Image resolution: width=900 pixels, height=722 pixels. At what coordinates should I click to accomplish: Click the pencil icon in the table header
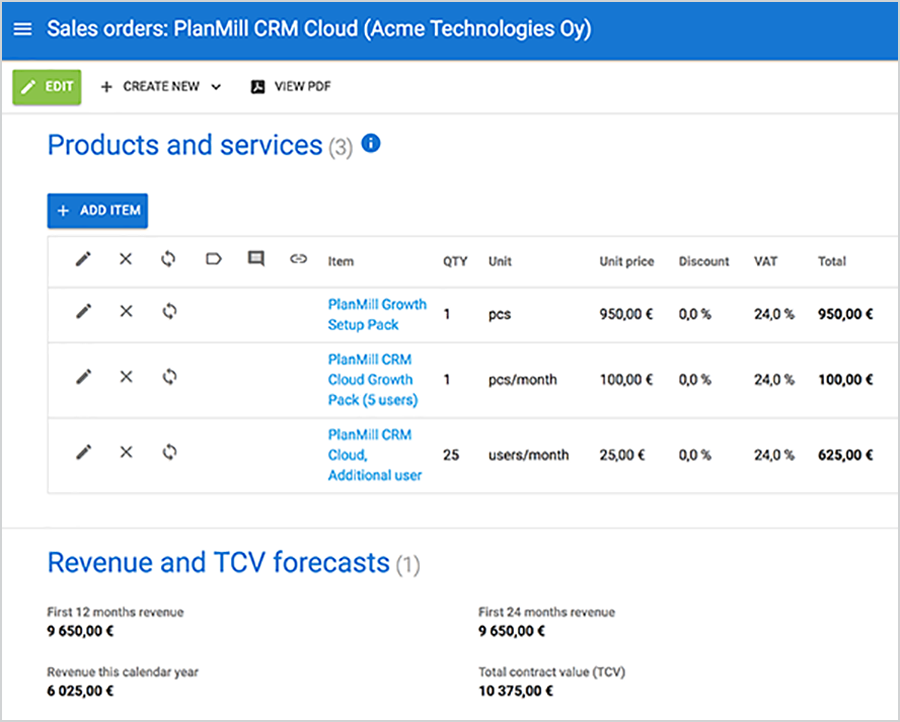(x=84, y=259)
